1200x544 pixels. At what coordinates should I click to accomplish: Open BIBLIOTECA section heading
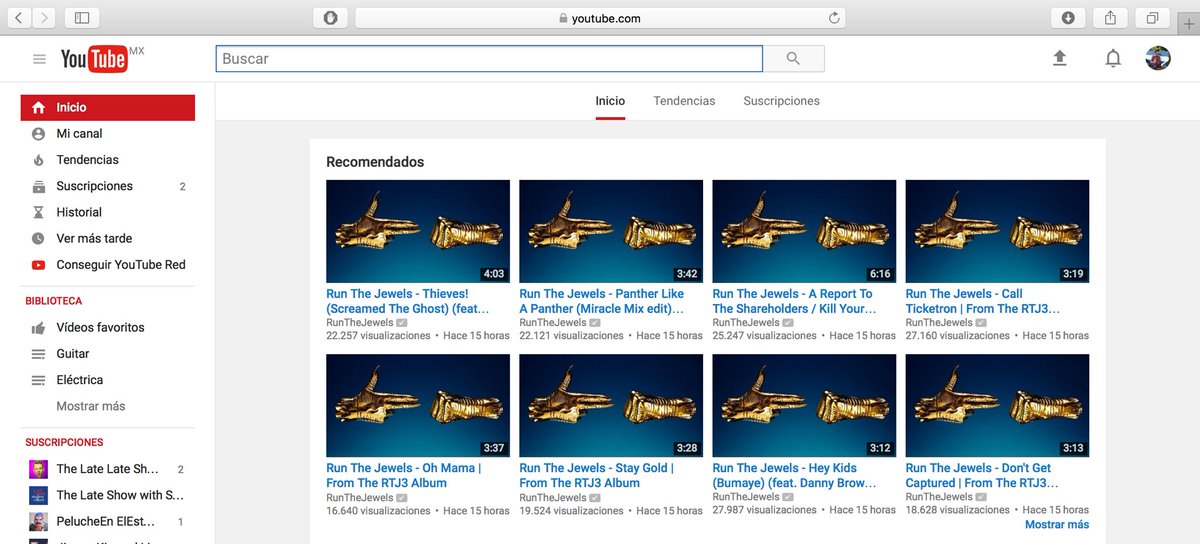point(54,301)
